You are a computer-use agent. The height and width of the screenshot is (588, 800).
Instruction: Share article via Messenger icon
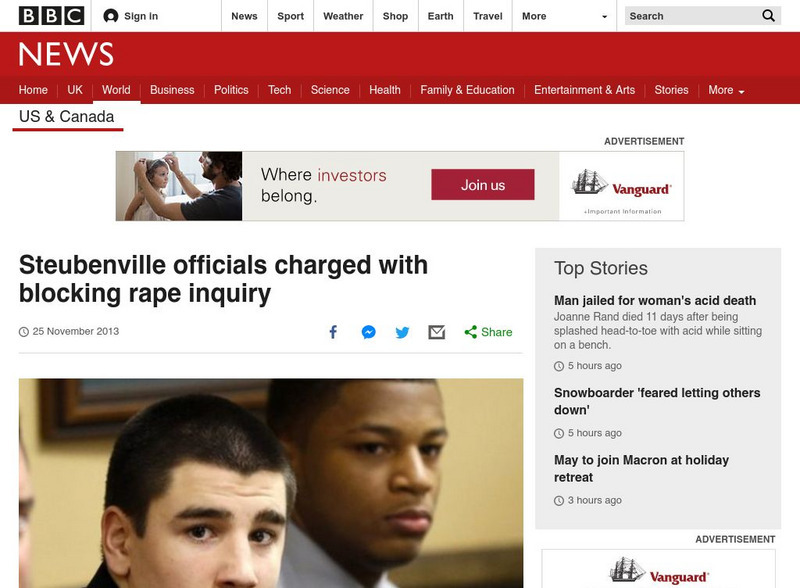click(x=368, y=332)
